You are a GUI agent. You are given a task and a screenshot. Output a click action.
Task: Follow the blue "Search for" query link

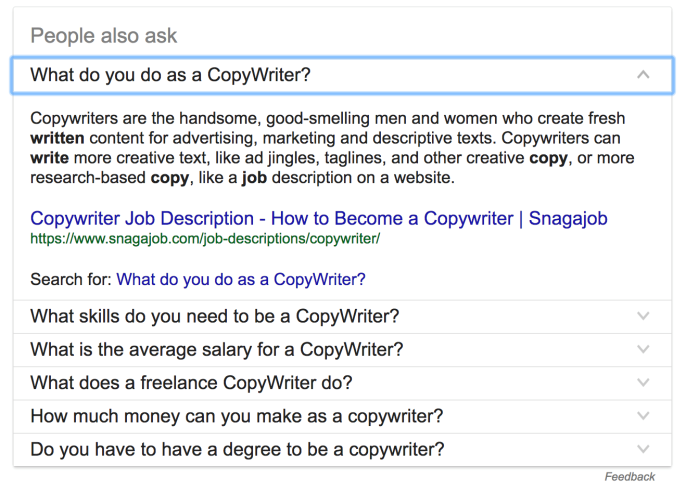[241, 279]
